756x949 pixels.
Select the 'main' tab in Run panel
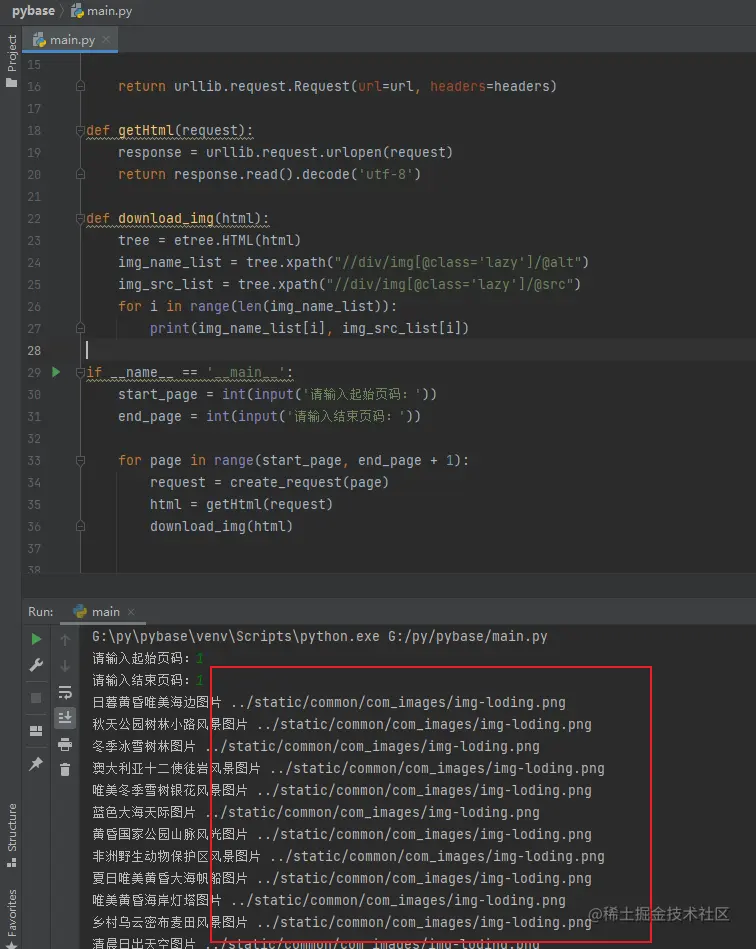(104, 611)
